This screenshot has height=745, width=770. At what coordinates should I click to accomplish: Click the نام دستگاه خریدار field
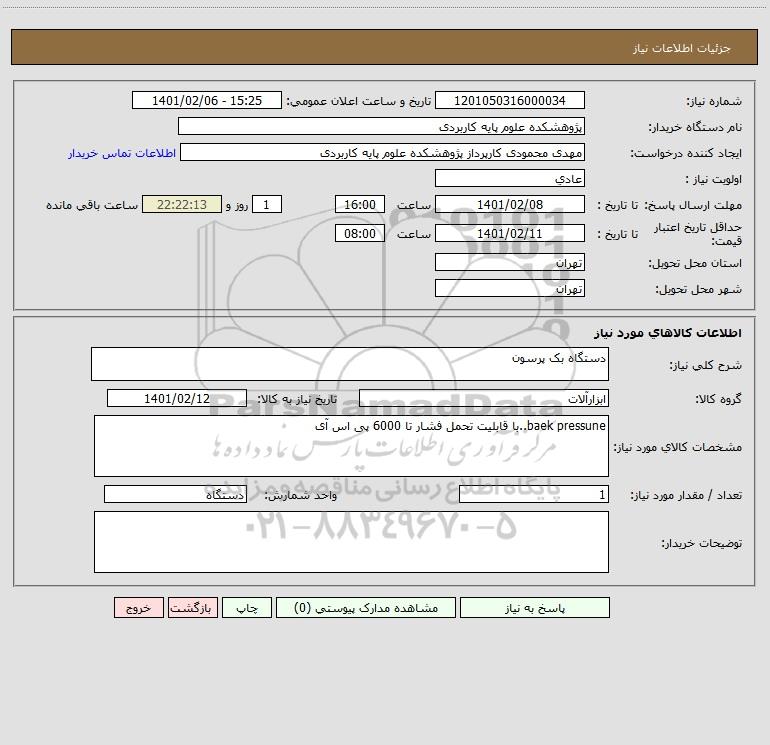point(381,126)
